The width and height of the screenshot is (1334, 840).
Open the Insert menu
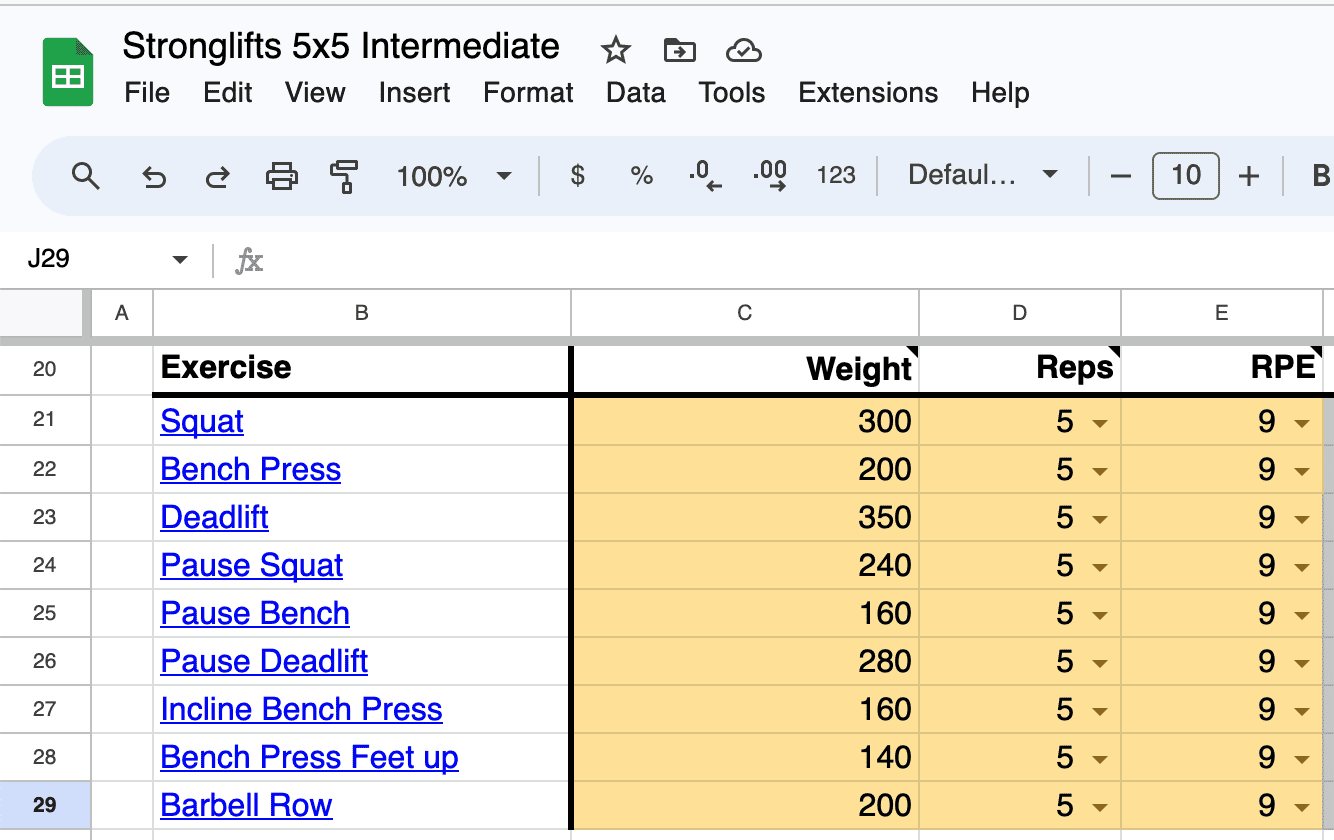[x=414, y=93]
